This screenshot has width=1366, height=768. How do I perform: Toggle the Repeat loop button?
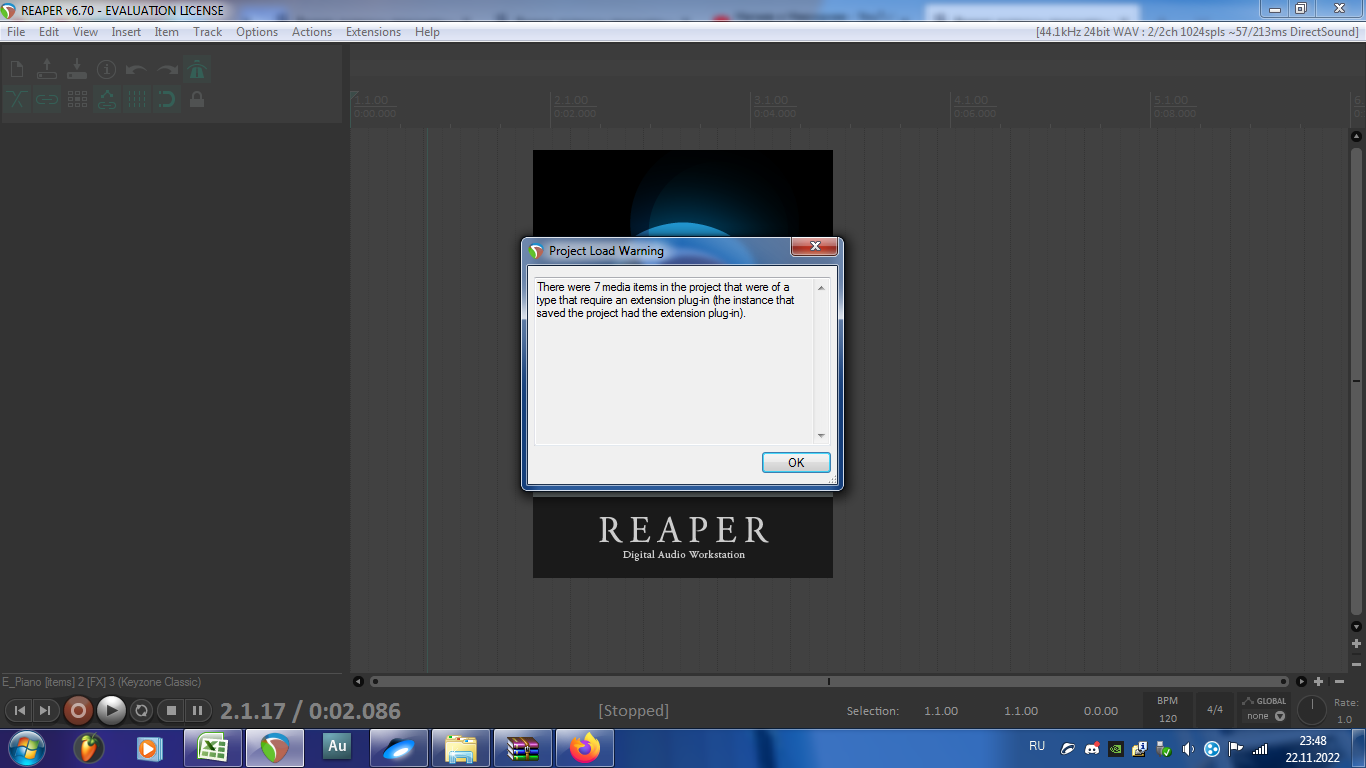142,711
